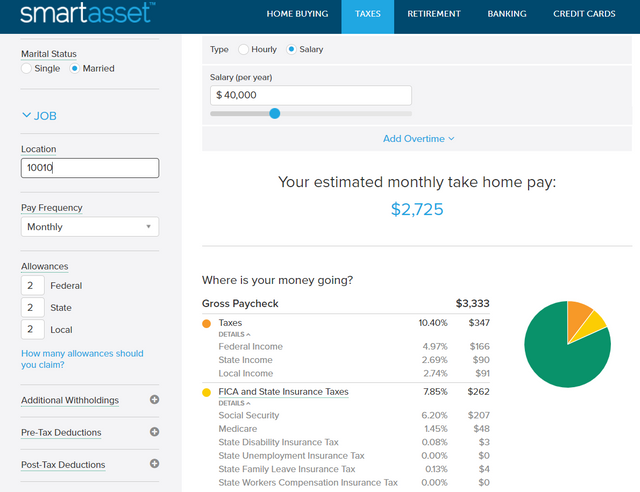The height and width of the screenshot is (492, 640).
Task: Click plus icon beside Post-Tax Deductions
Action: coord(154,464)
